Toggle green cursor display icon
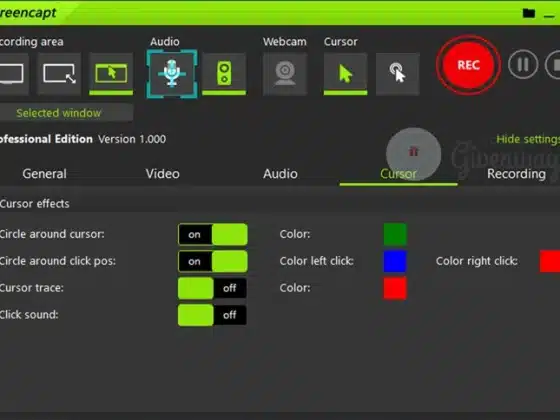 pyautogui.click(x=345, y=74)
